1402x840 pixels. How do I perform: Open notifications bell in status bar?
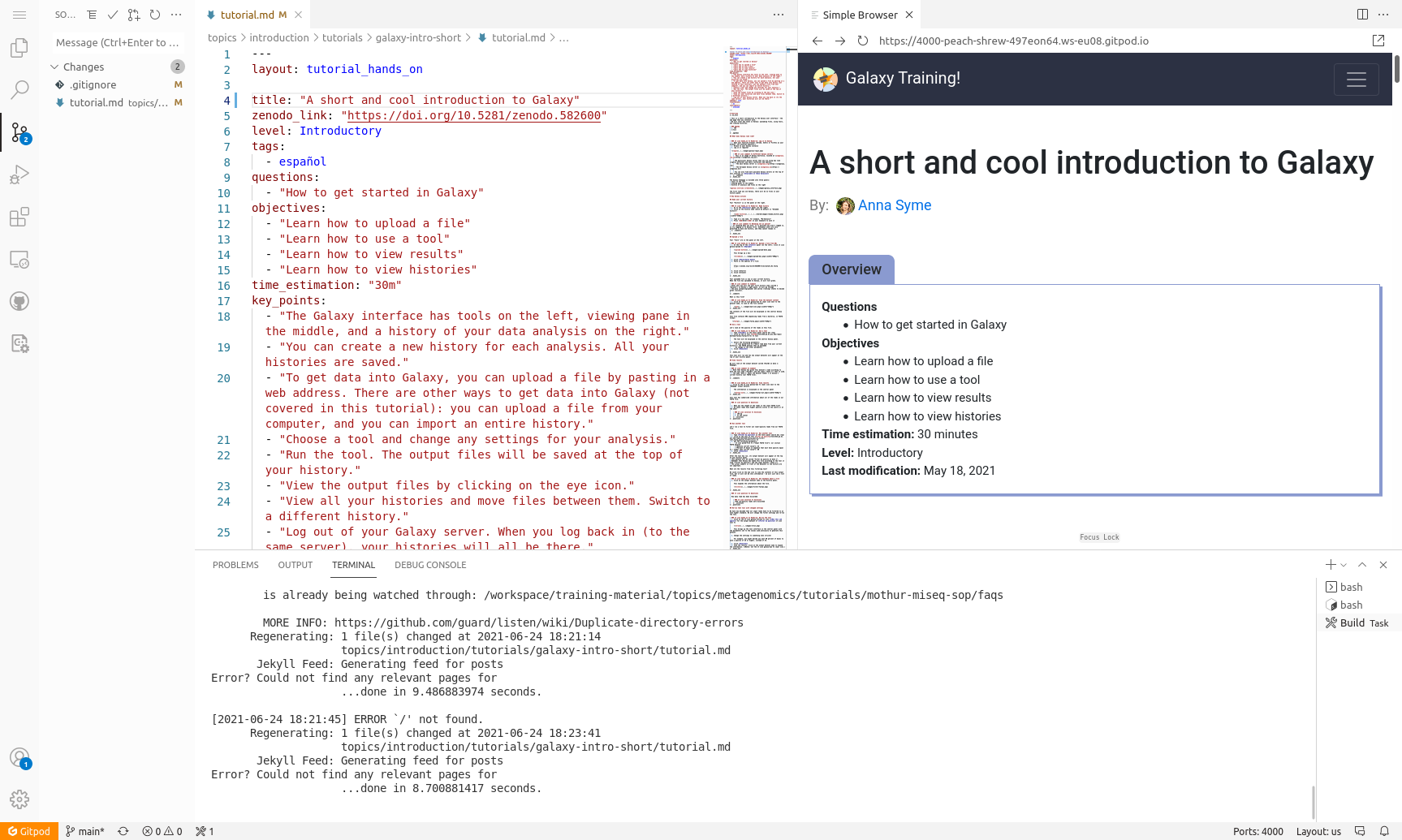[1384, 831]
